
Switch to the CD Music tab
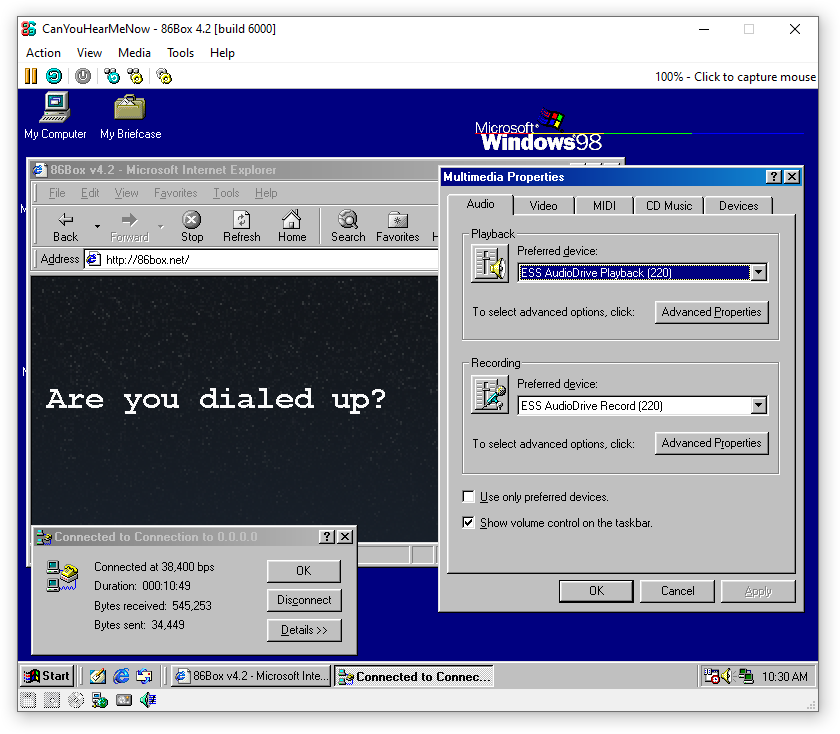(669, 206)
